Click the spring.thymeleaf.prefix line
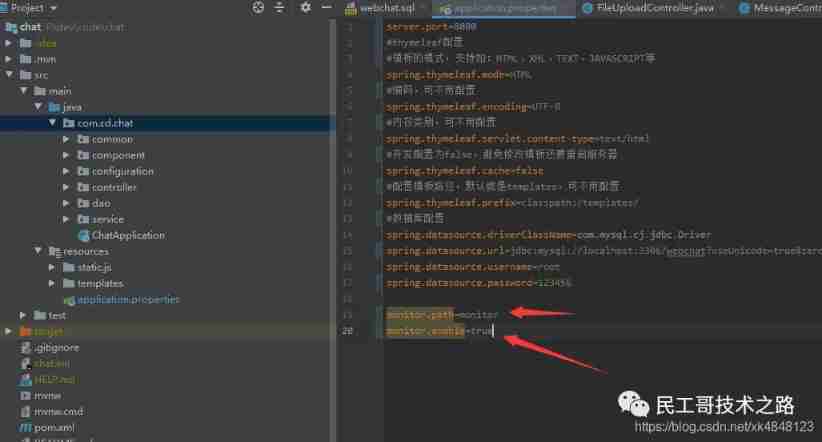Screen dimensions: 822x442 point(512,203)
